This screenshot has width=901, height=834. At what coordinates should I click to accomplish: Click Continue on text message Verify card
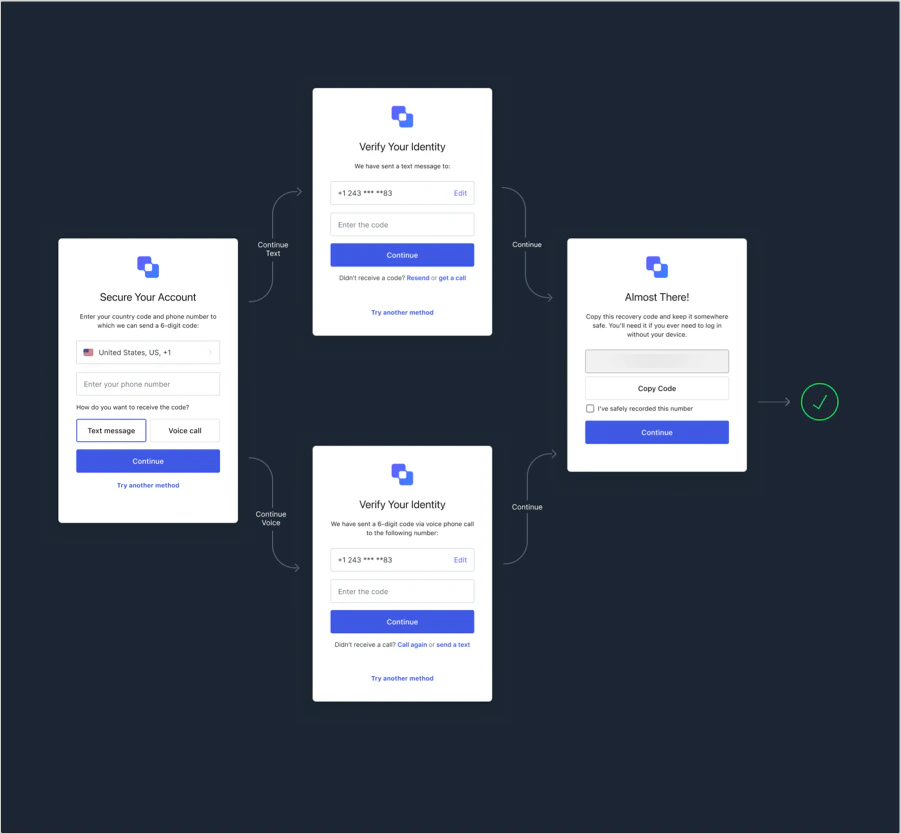(402, 255)
